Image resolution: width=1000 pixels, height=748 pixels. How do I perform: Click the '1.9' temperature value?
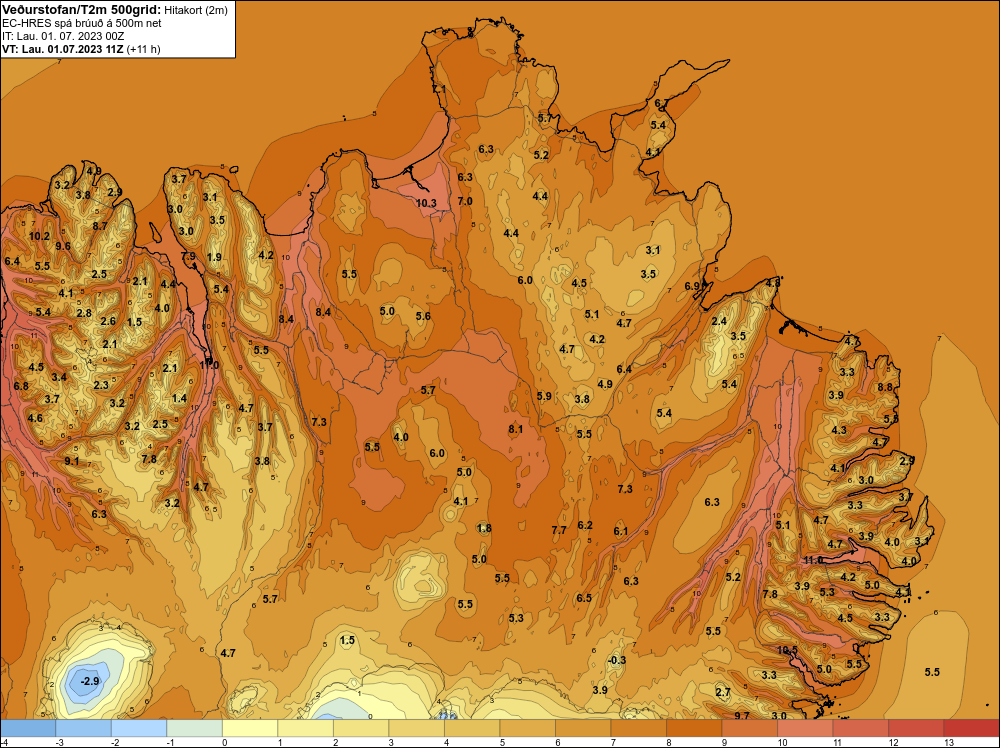pos(214,258)
